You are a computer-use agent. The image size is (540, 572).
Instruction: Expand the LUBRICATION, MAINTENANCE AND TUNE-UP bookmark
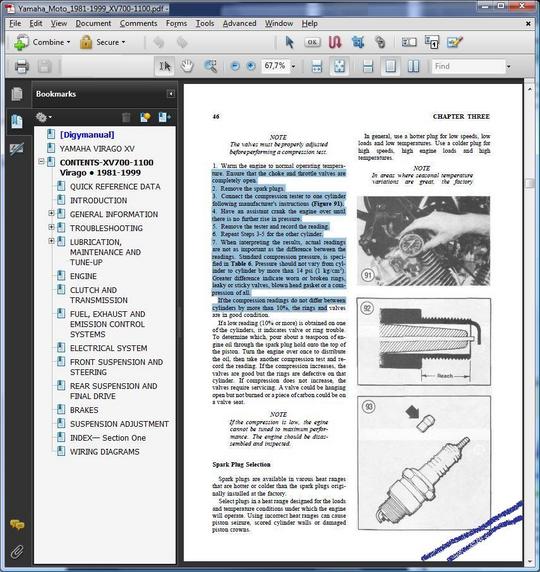click(51, 241)
